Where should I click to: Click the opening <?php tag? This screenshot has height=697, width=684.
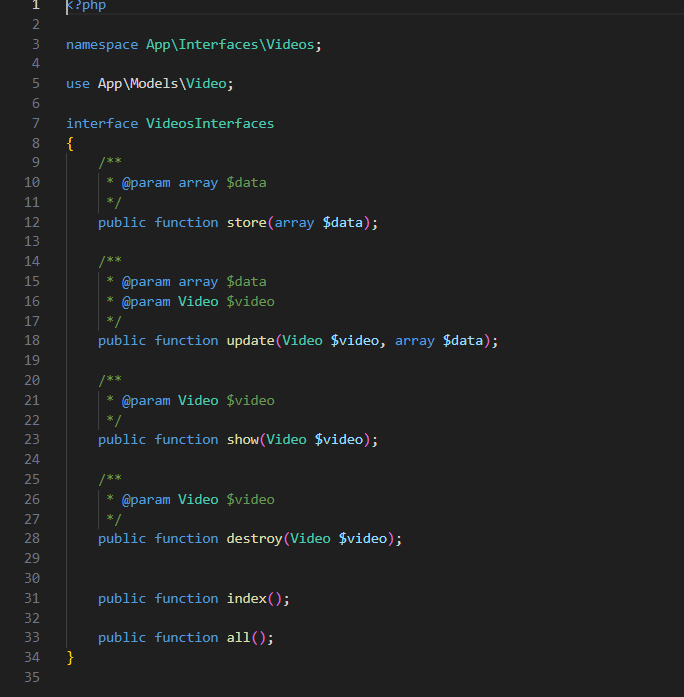(86, 6)
